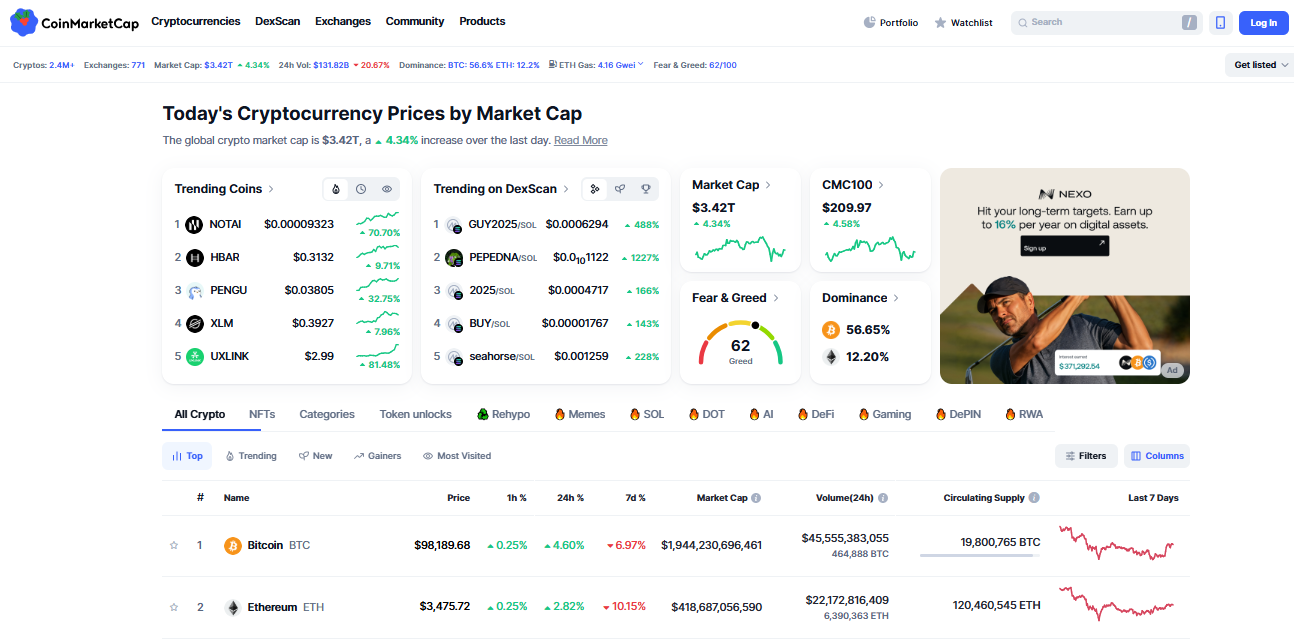This screenshot has height=640, width=1294.
Task: Click the Ethereum icon in Dominance card
Action: point(831,357)
